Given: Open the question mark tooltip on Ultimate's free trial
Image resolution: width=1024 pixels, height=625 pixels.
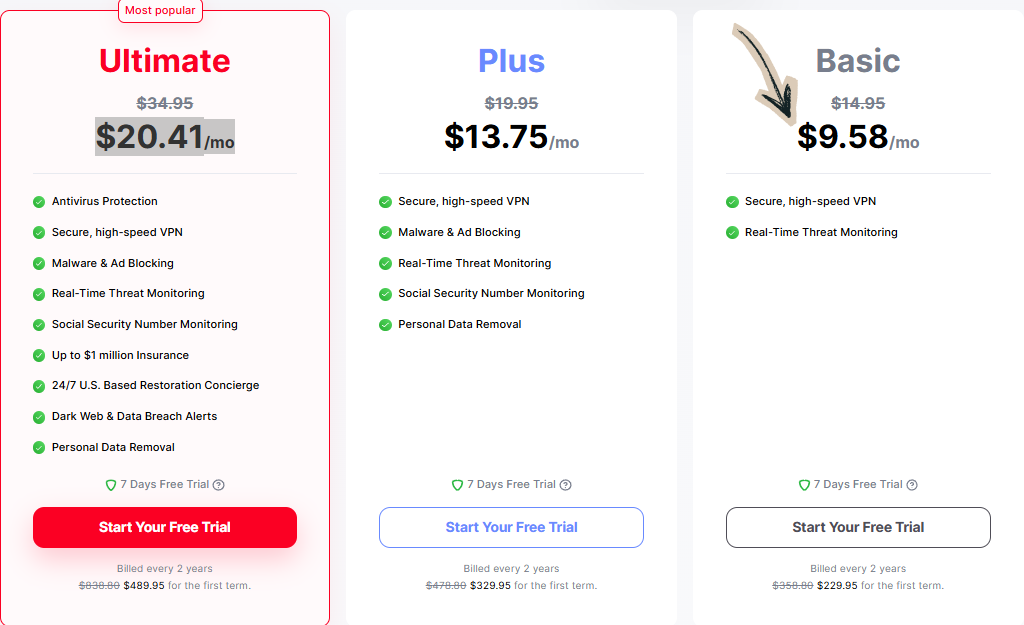Looking at the screenshot, I should coord(218,484).
